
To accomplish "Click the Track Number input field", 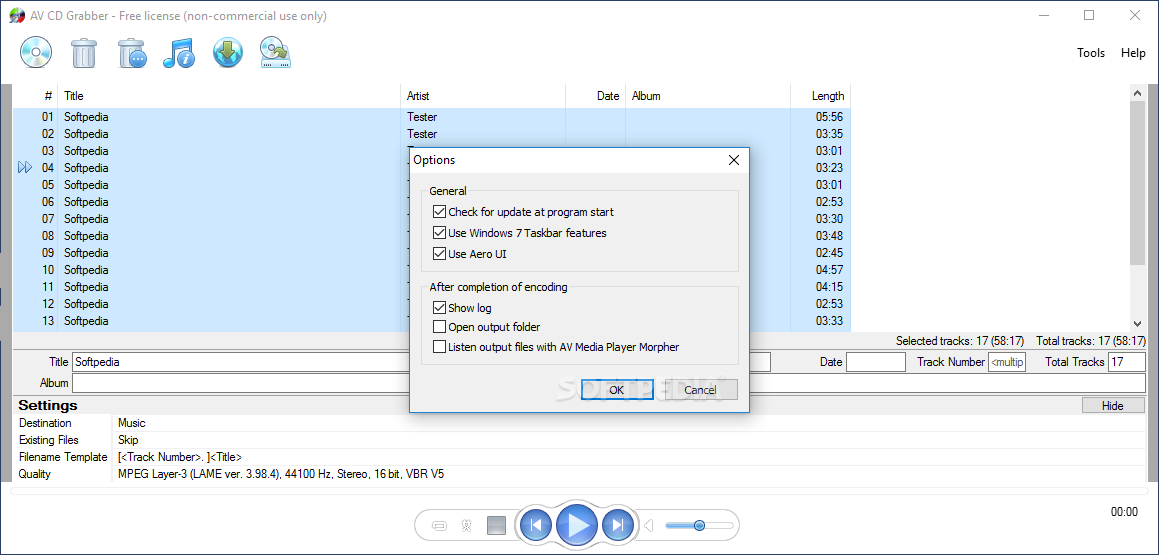I will [1007, 362].
